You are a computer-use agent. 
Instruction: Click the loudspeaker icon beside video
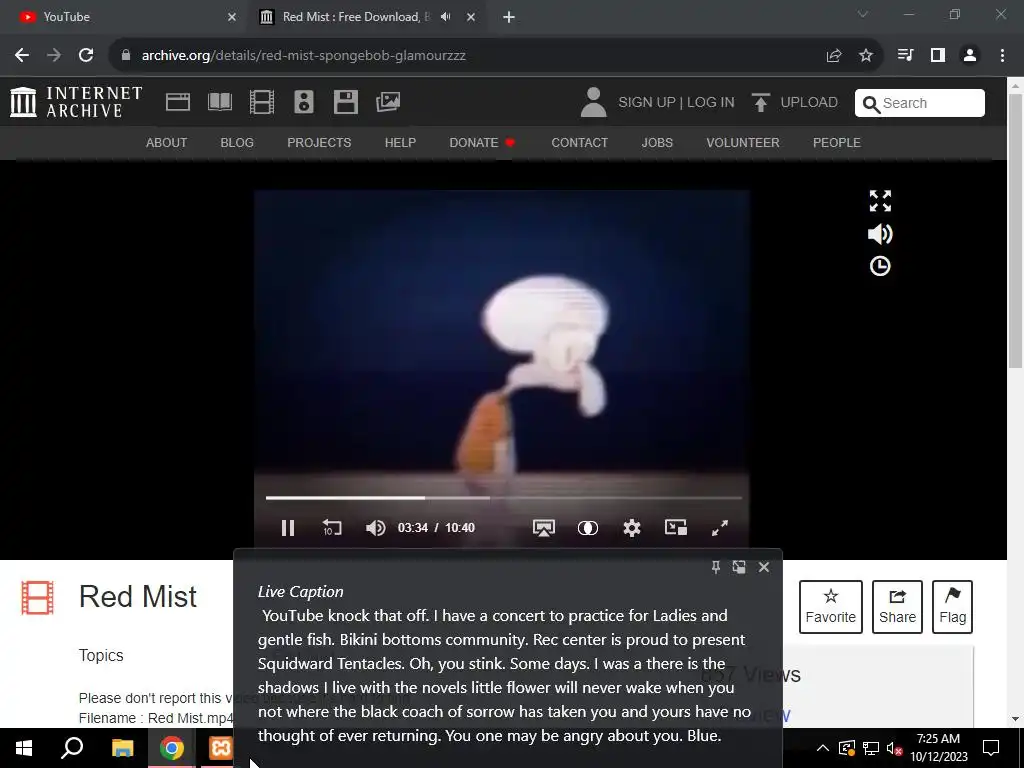coord(880,234)
